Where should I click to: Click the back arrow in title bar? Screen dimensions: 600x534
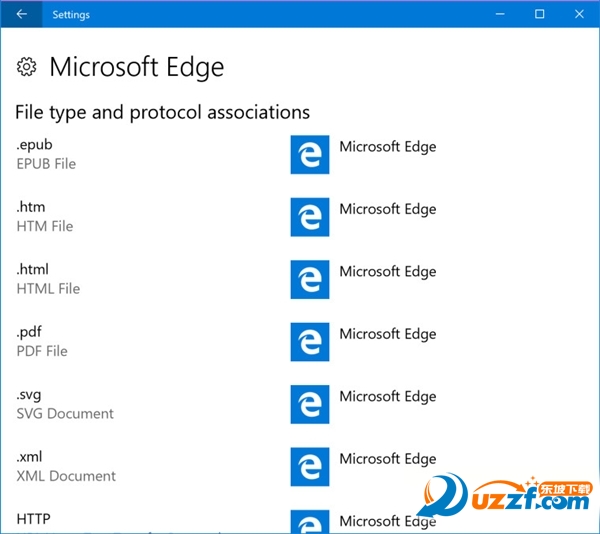(x=21, y=14)
